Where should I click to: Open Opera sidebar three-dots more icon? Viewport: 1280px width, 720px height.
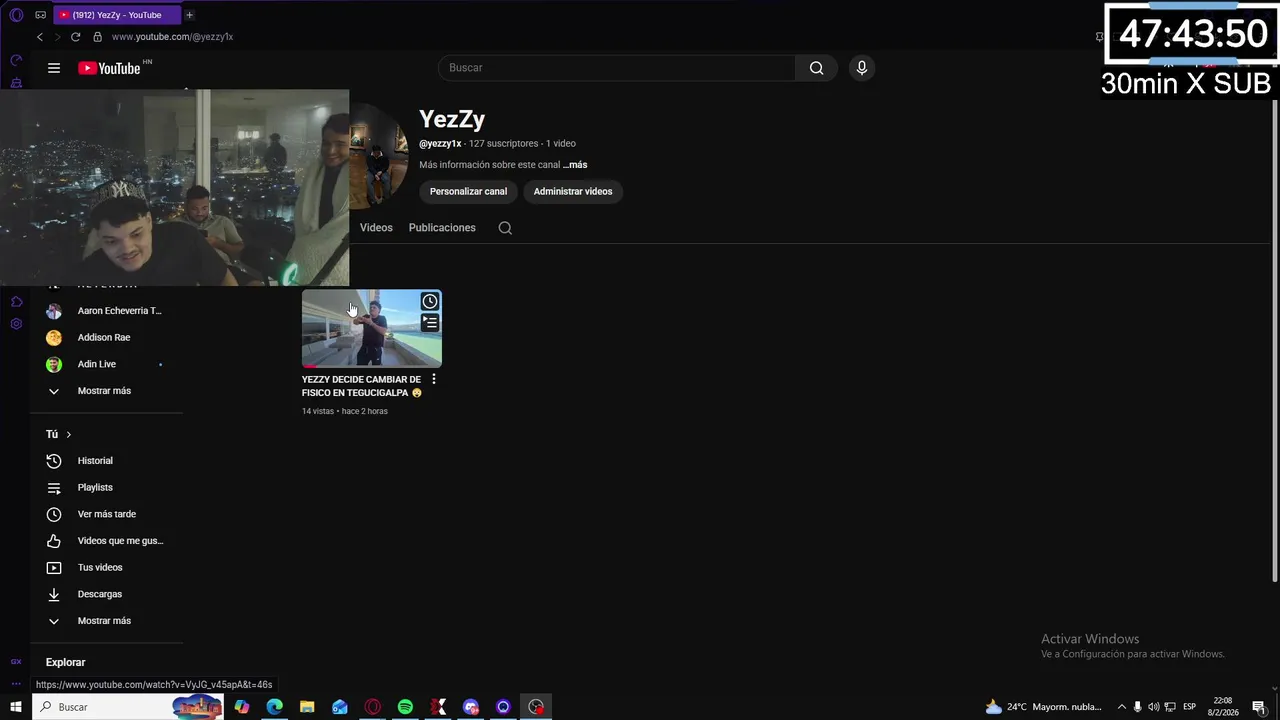[x=16, y=684]
